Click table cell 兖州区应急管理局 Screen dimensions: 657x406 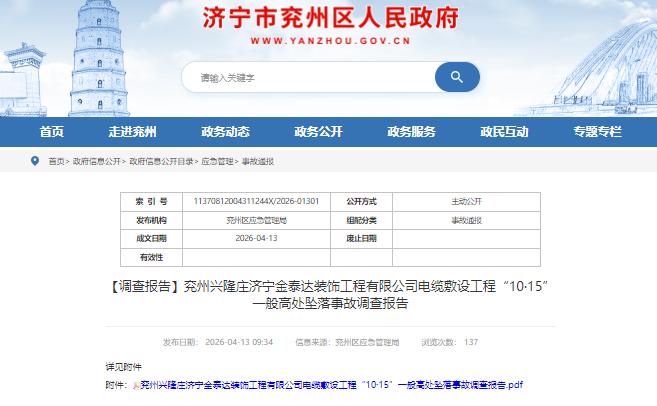pos(256,220)
